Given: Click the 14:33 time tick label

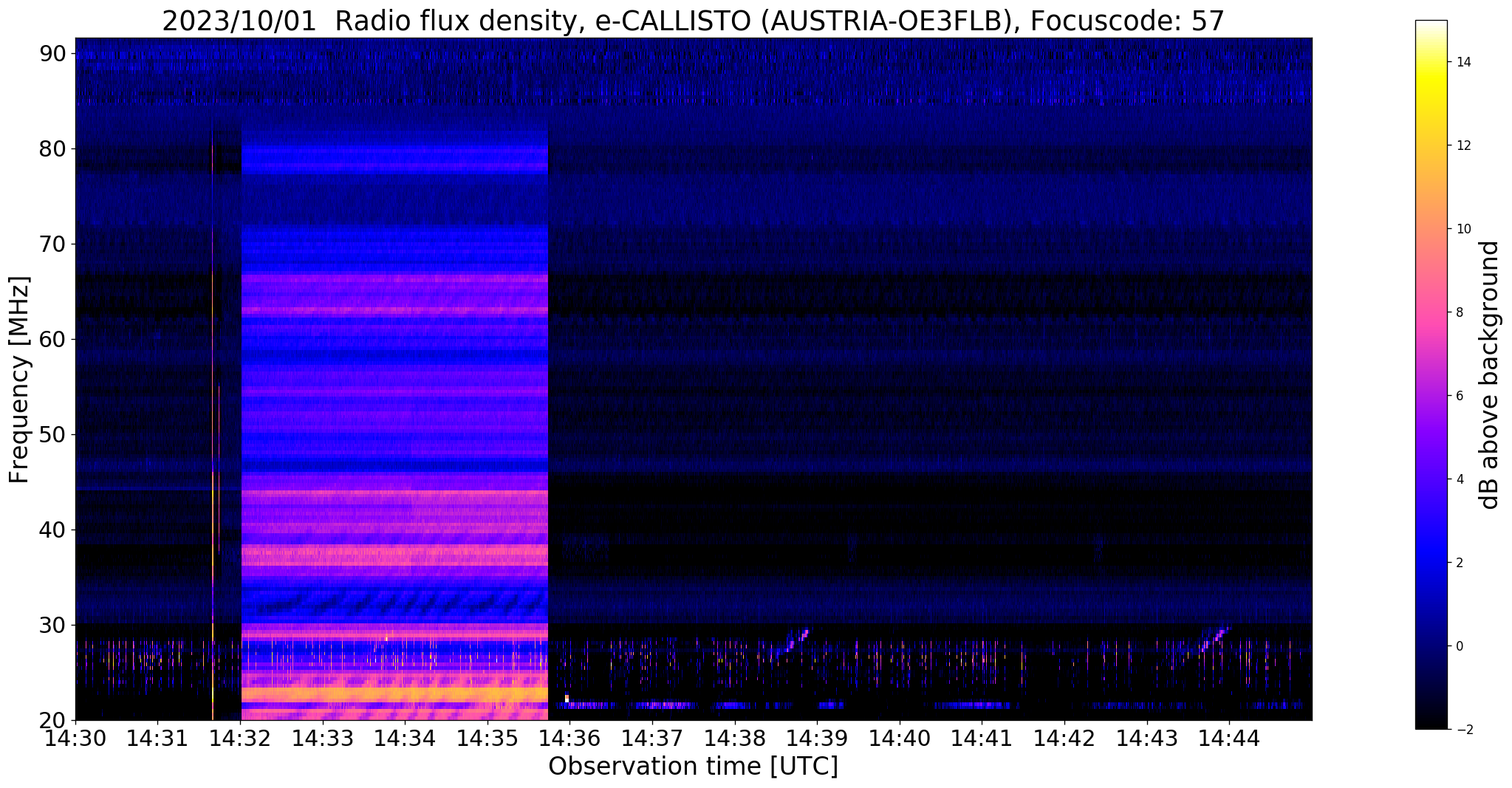Looking at the screenshot, I should tap(322, 738).
